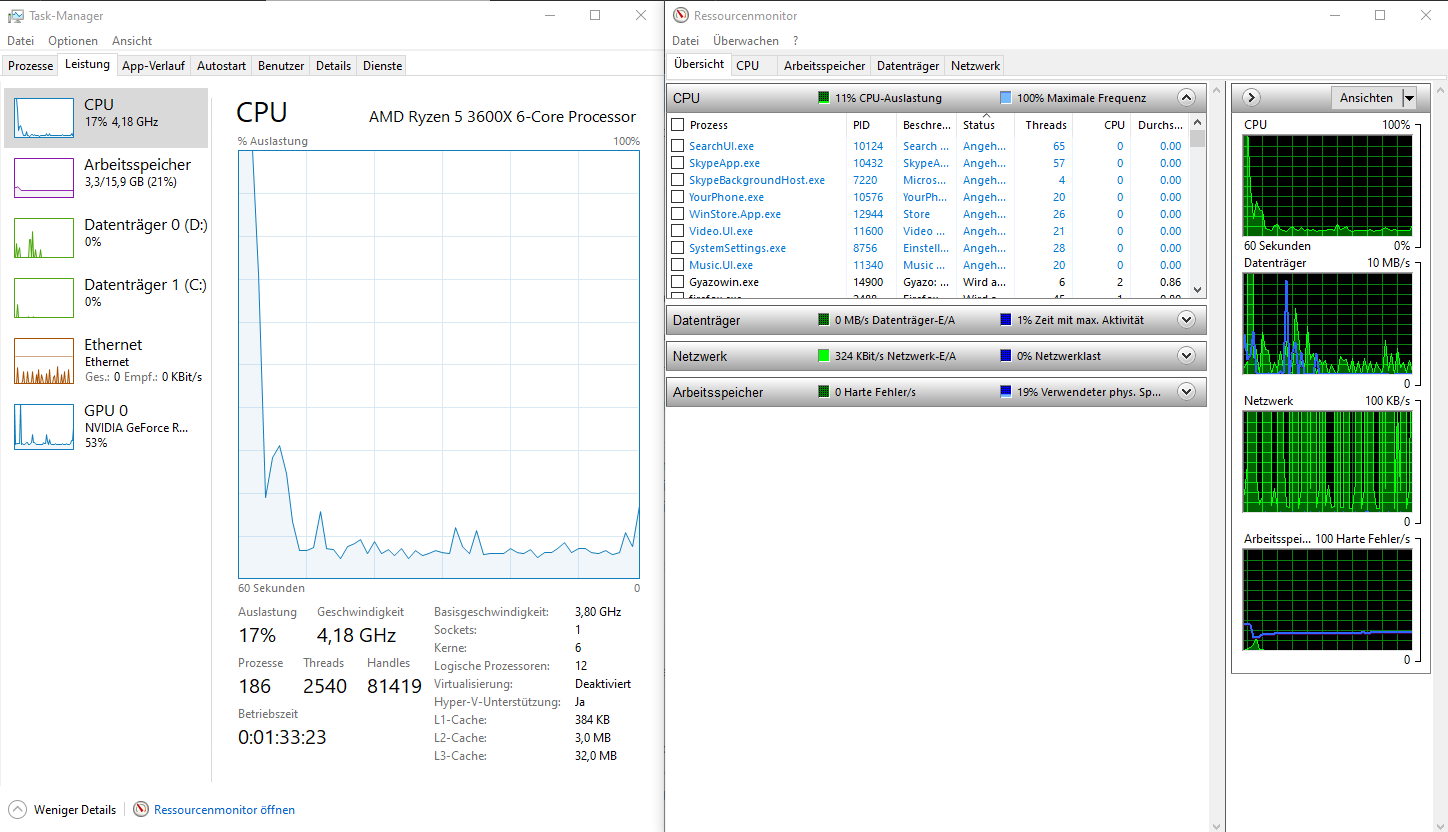Open the Ansichten dropdown arrow
The height and width of the screenshot is (832, 1448).
[x=1409, y=98]
